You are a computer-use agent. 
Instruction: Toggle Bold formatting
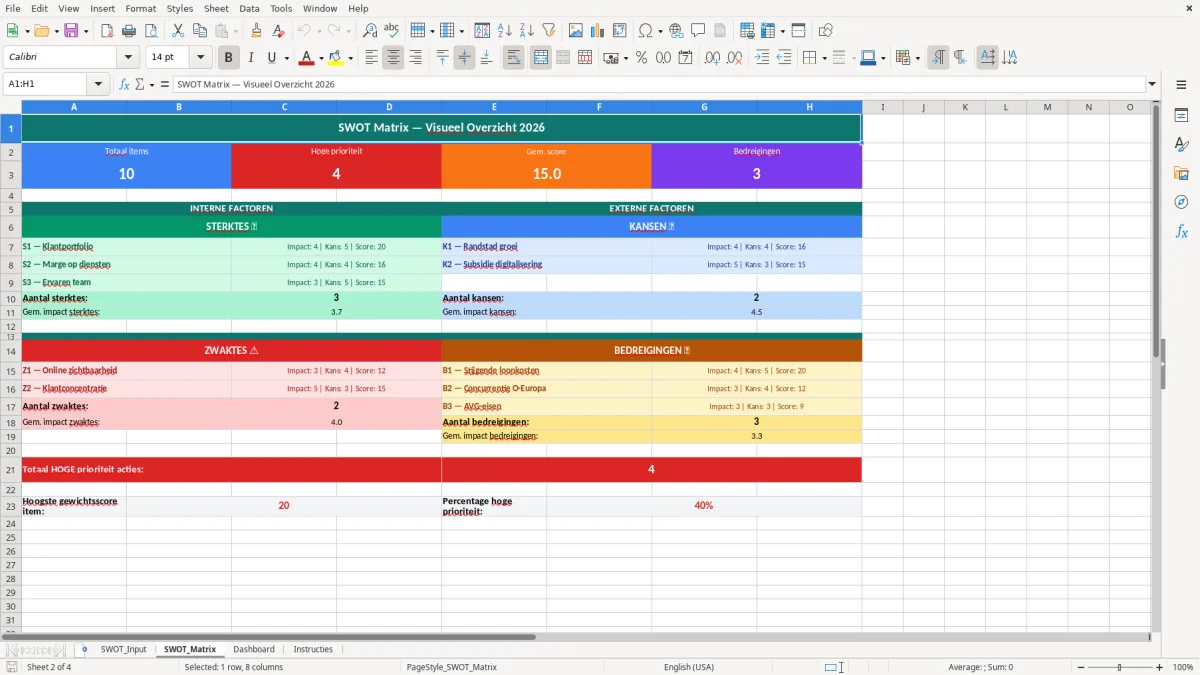[228, 58]
